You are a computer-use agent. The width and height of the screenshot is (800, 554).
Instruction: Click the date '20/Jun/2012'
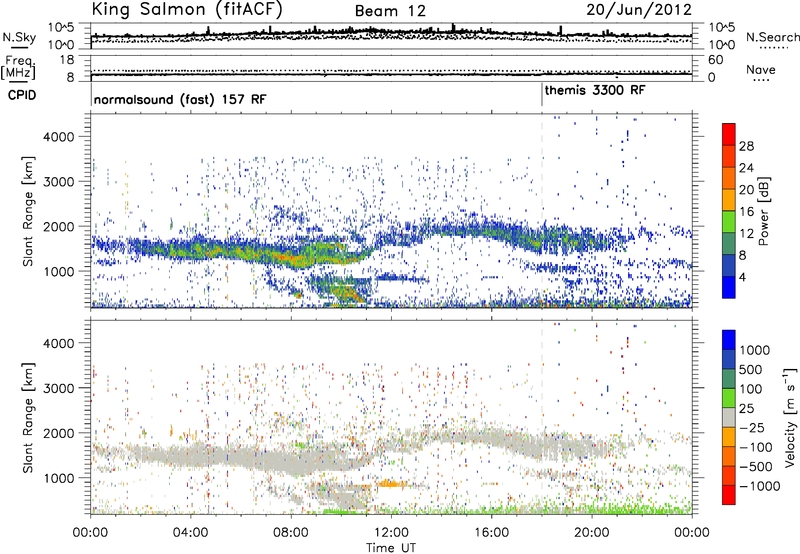pyautogui.click(x=639, y=10)
